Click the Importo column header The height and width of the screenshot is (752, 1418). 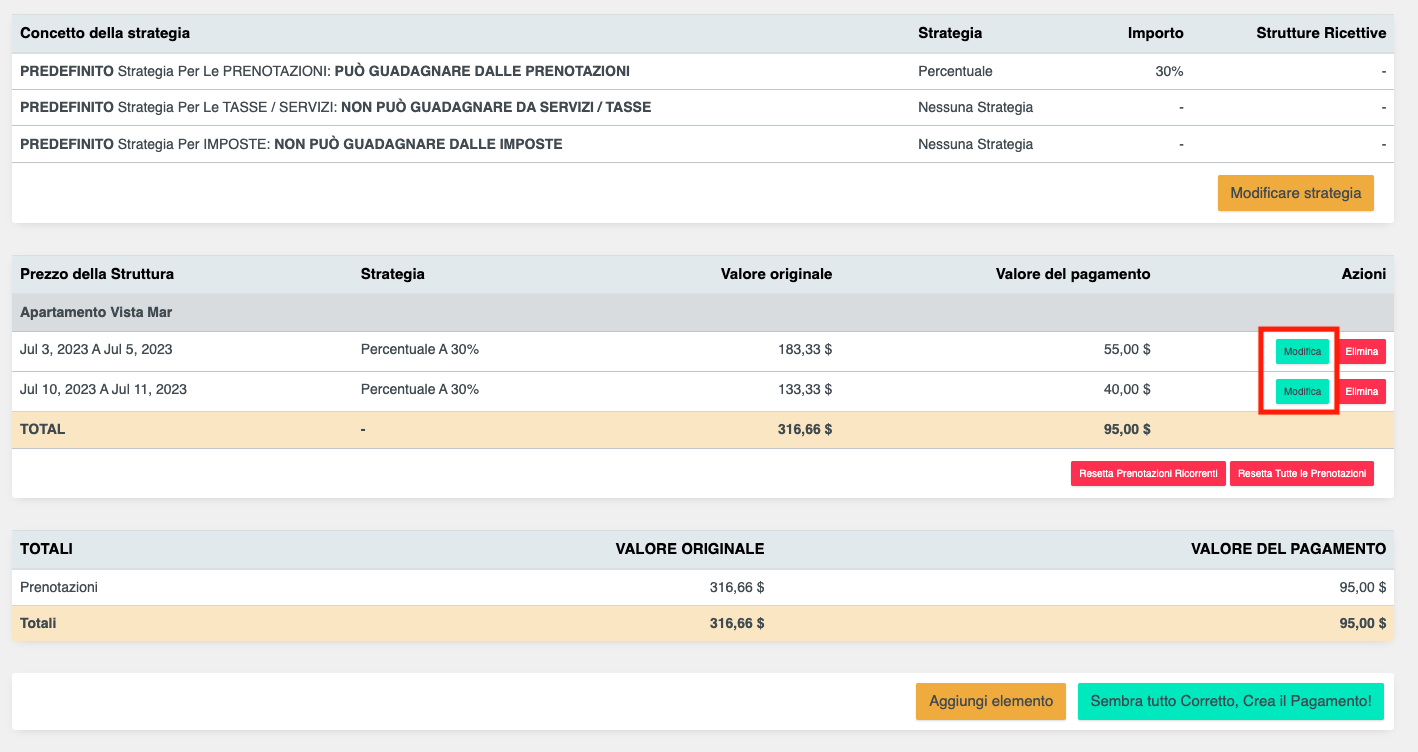tap(1156, 33)
